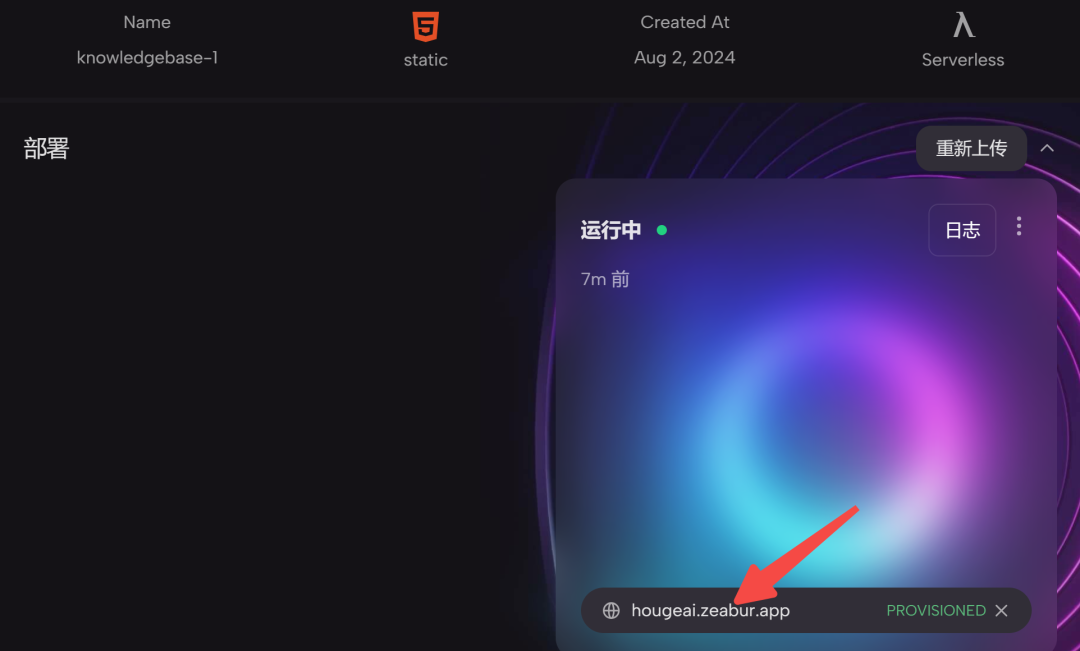Click the Serverless lambda icon
1080x651 pixels.
[x=963, y=25]
